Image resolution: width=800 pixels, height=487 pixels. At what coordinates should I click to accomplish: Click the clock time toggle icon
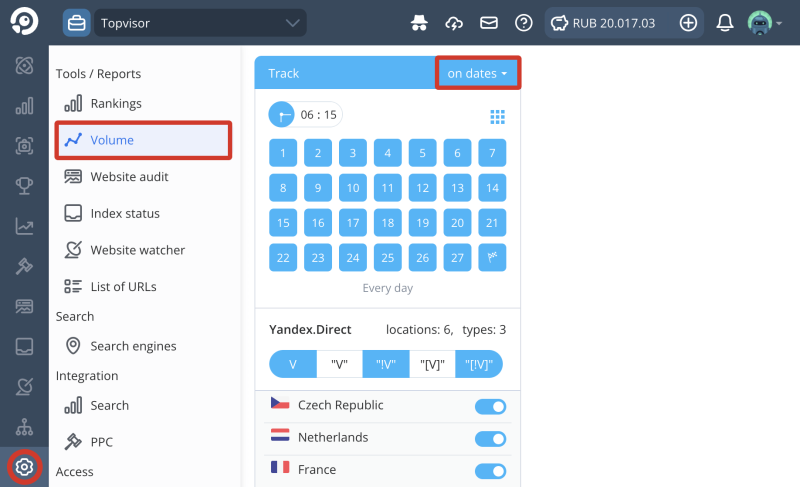(x=282, y=115)
